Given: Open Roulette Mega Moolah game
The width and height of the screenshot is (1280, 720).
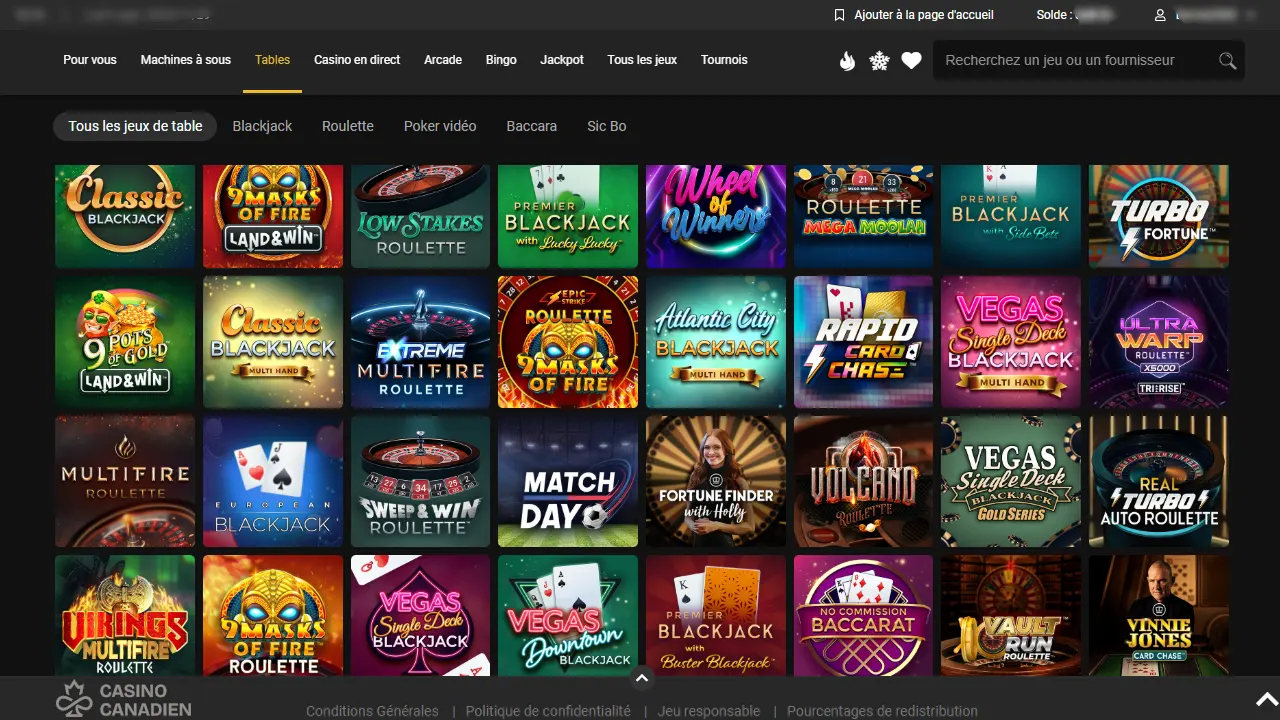Looking at the screenshot, I should coord(864,217).
